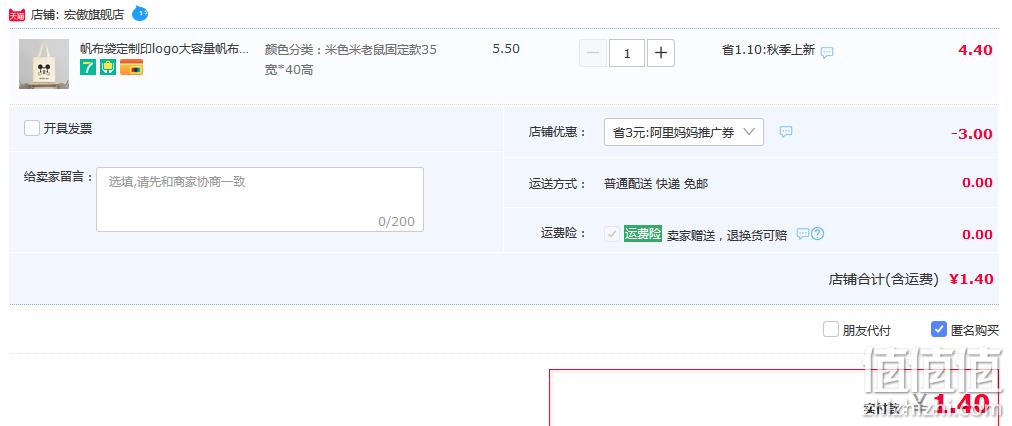Click the question mark help icon for 运费险
This screenshot has width=1012, height=426.
coord(817,234)
